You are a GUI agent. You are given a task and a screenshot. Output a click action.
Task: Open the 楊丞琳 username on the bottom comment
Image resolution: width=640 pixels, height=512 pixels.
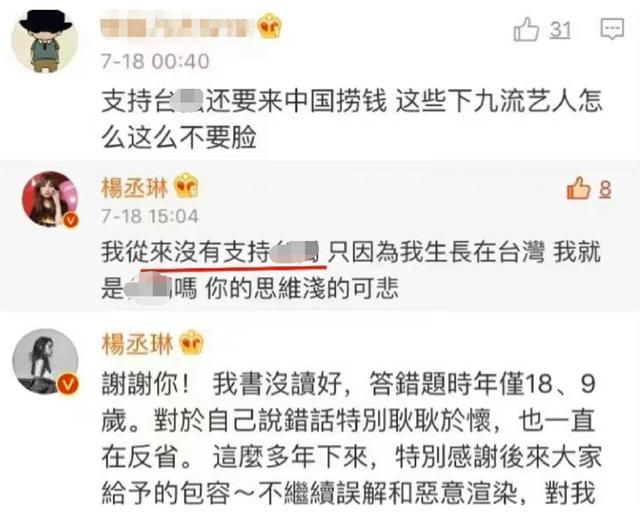tap(137, 344)
